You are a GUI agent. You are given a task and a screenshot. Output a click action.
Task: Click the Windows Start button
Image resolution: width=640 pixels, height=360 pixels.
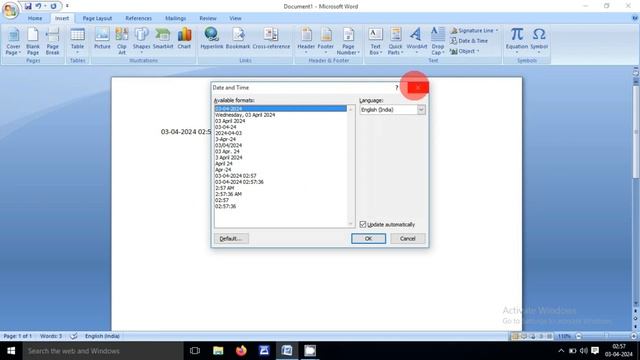[11, 351]
